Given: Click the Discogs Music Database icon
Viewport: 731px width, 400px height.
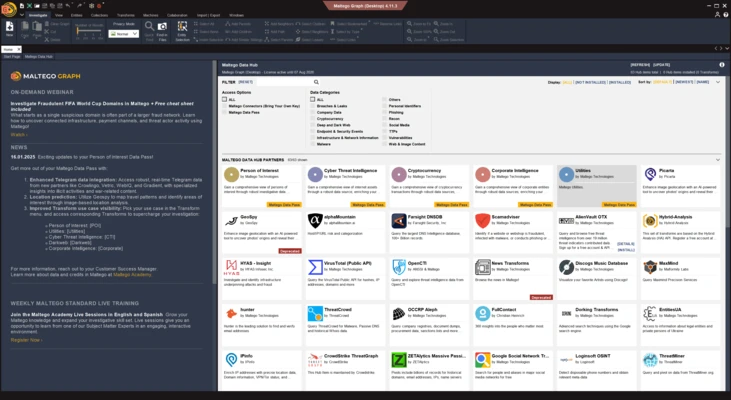Looking at the screenshot, I should [x=566, y=267].
